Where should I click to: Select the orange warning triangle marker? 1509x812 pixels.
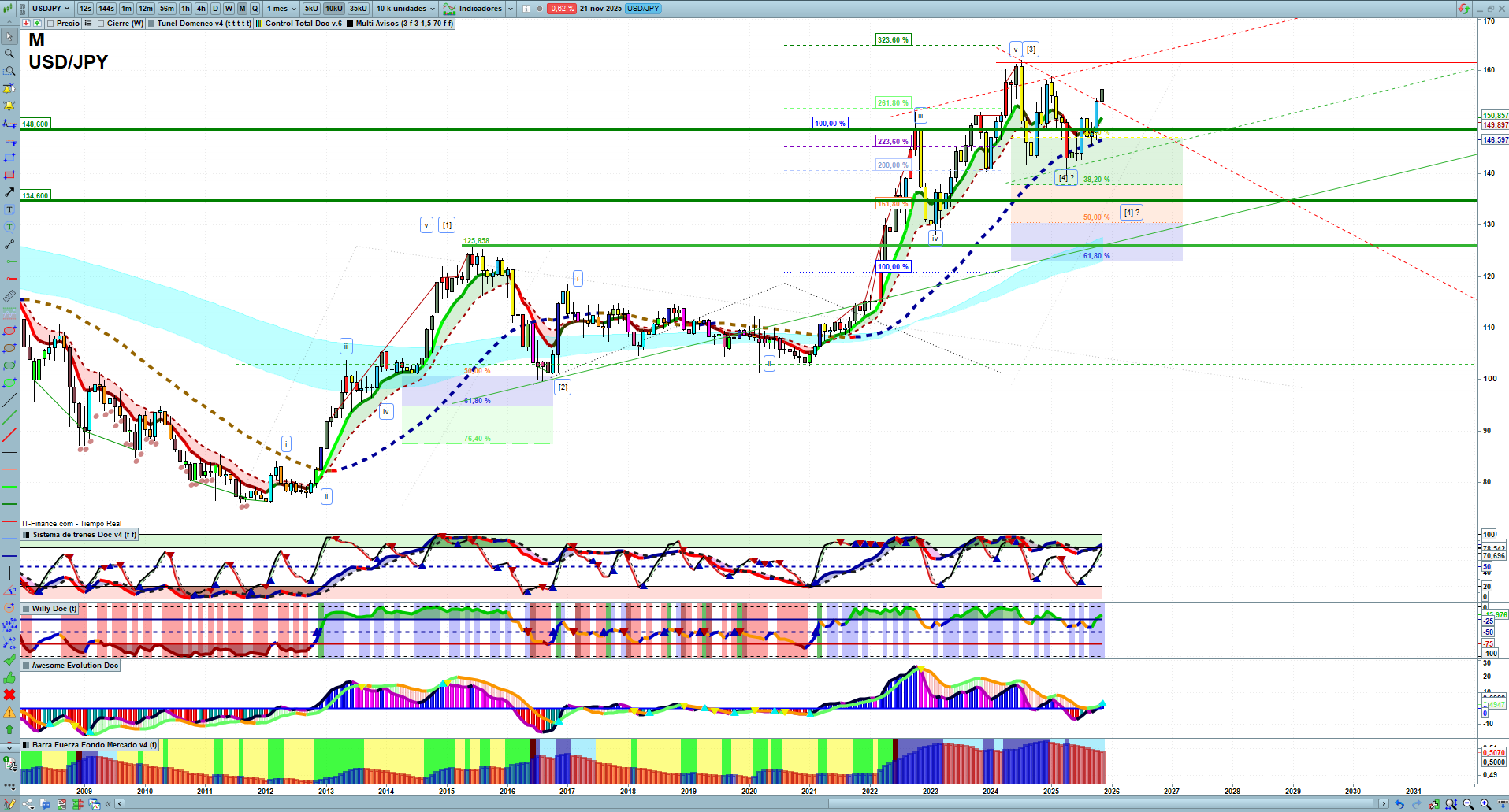click(x=9, y=712)
